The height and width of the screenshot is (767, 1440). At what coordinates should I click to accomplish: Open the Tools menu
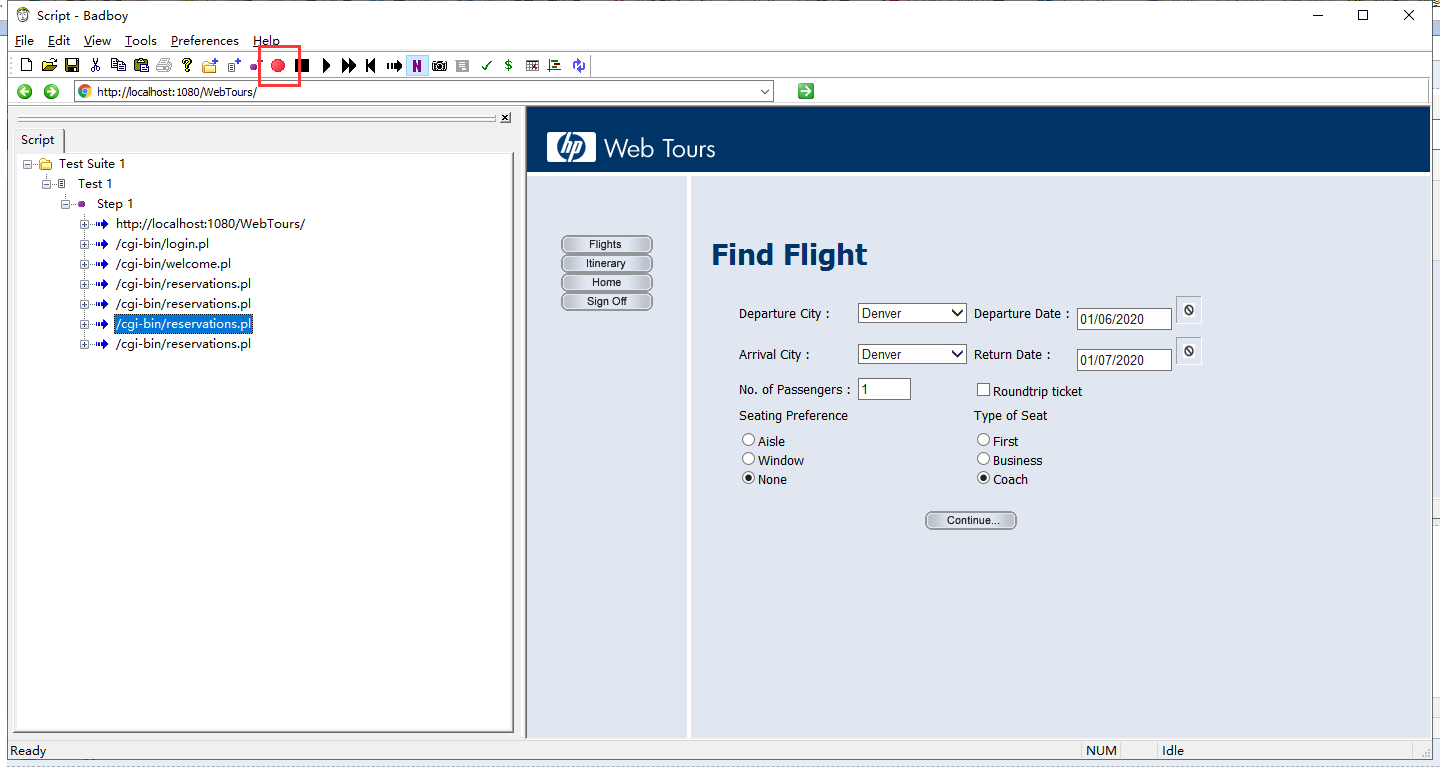(x=141, y=41)
